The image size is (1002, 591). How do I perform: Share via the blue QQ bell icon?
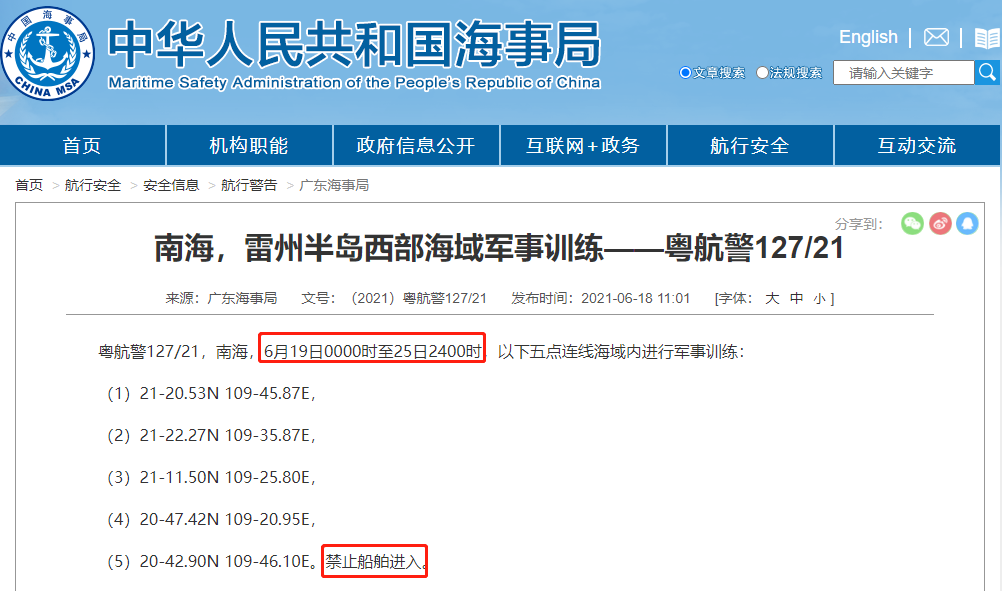(967, 223)
